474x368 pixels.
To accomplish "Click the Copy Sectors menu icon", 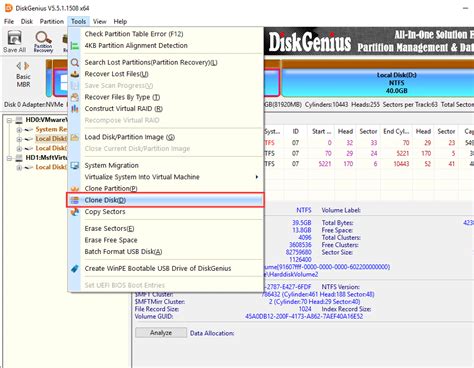I will point(75,212).
